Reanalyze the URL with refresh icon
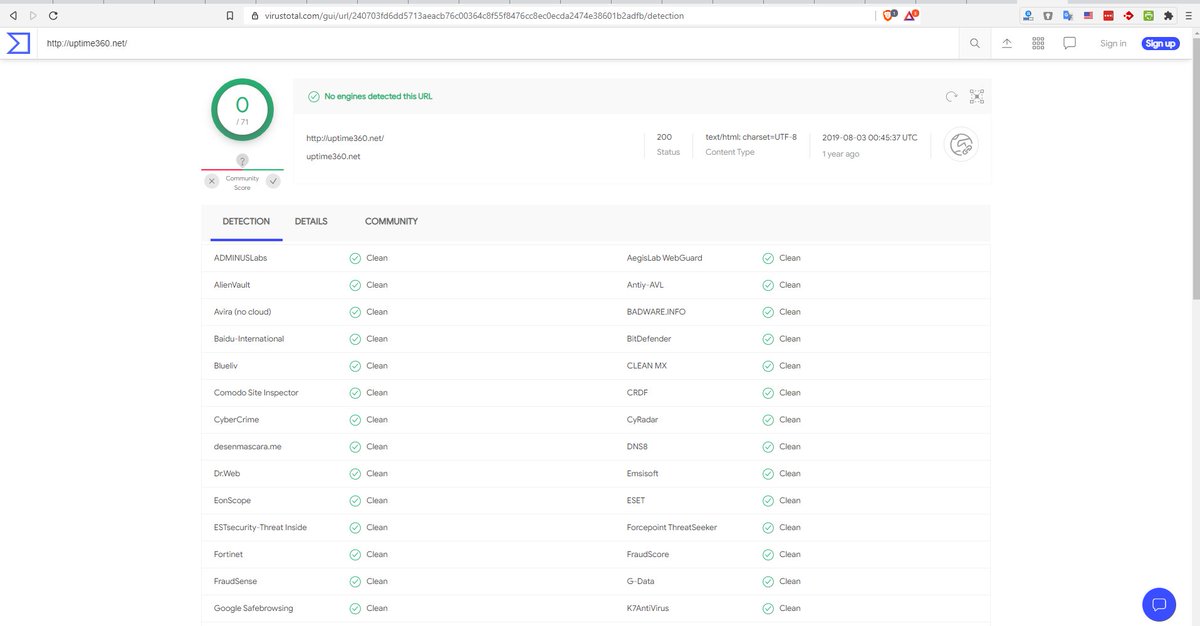Viewport: 1200px width, 626px height. coord(952,97)
